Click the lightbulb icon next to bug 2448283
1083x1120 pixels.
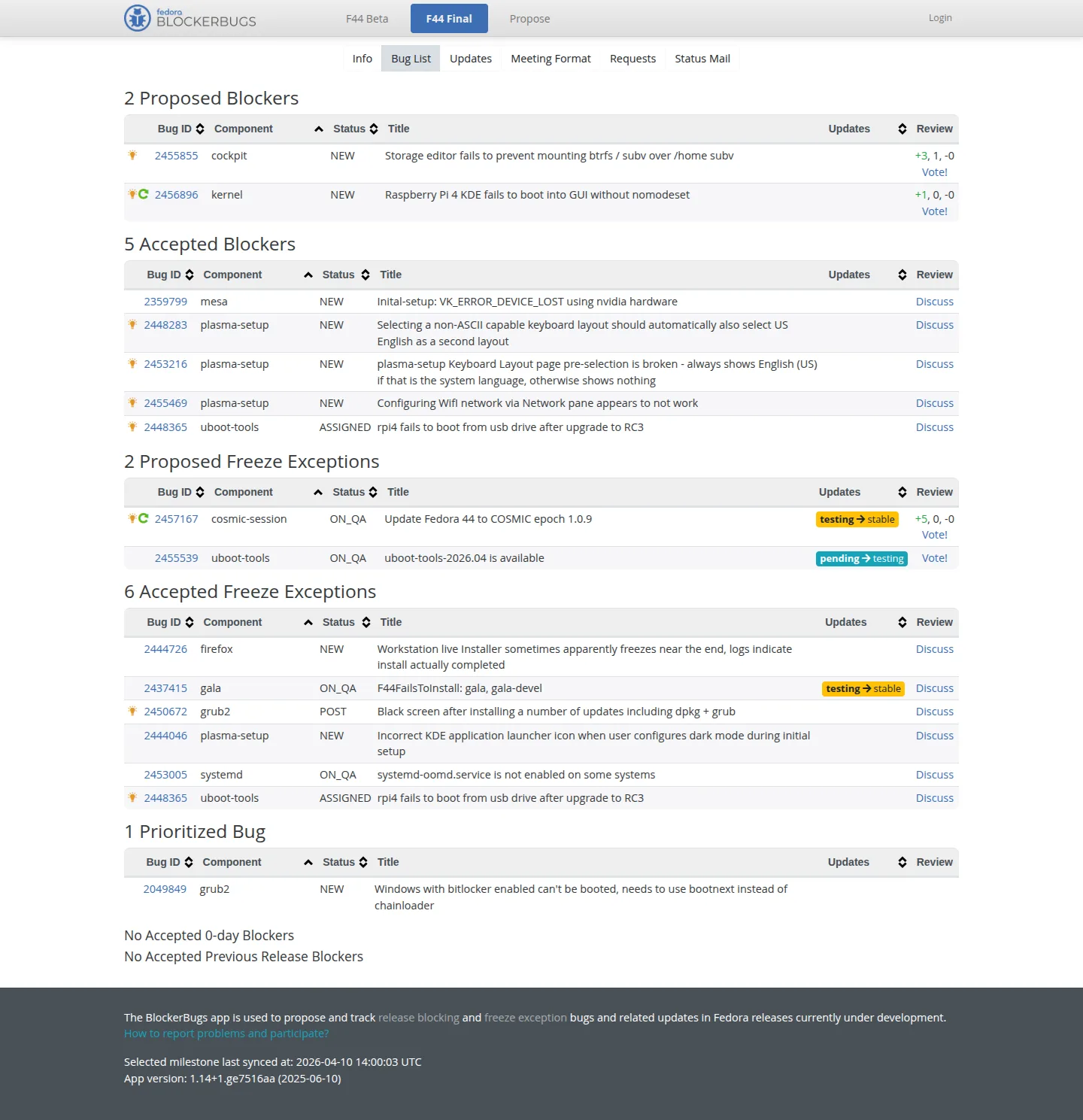132,324
